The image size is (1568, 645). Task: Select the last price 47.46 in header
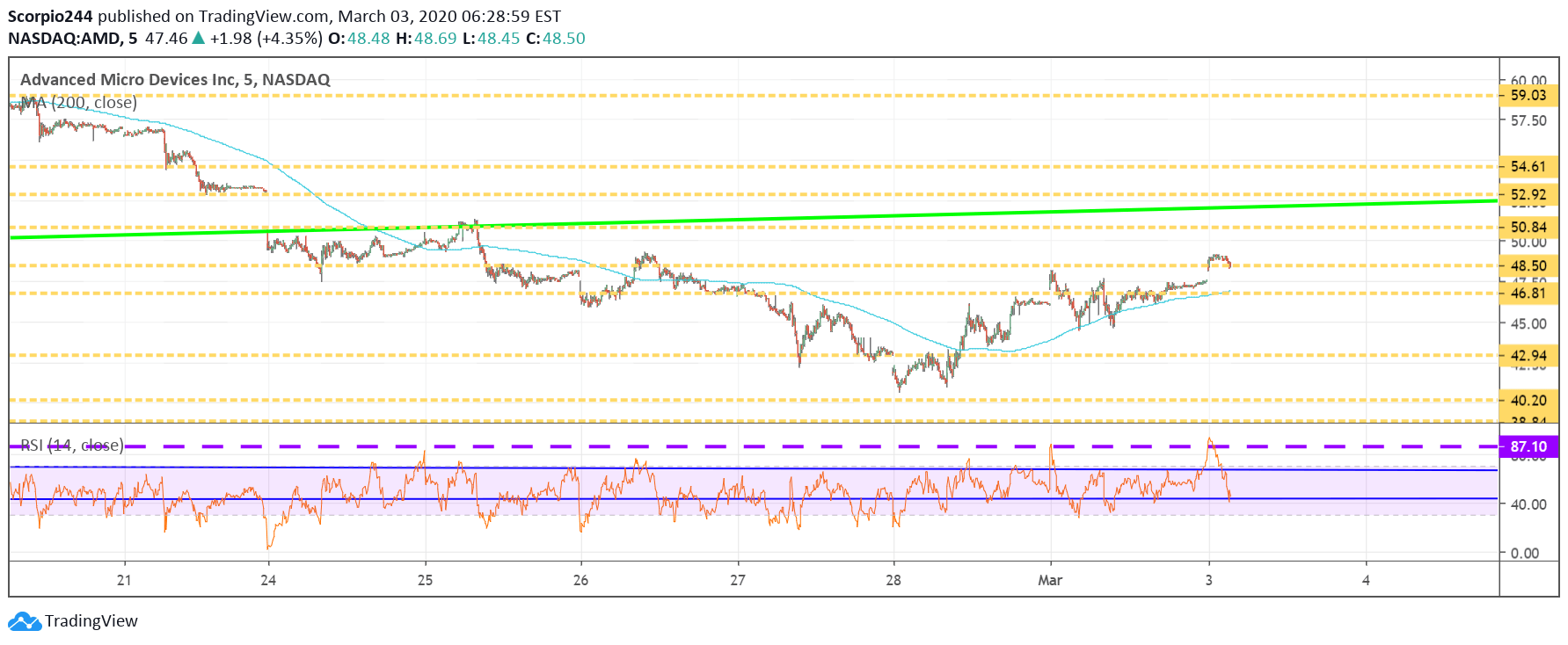(x=166, y=39)
